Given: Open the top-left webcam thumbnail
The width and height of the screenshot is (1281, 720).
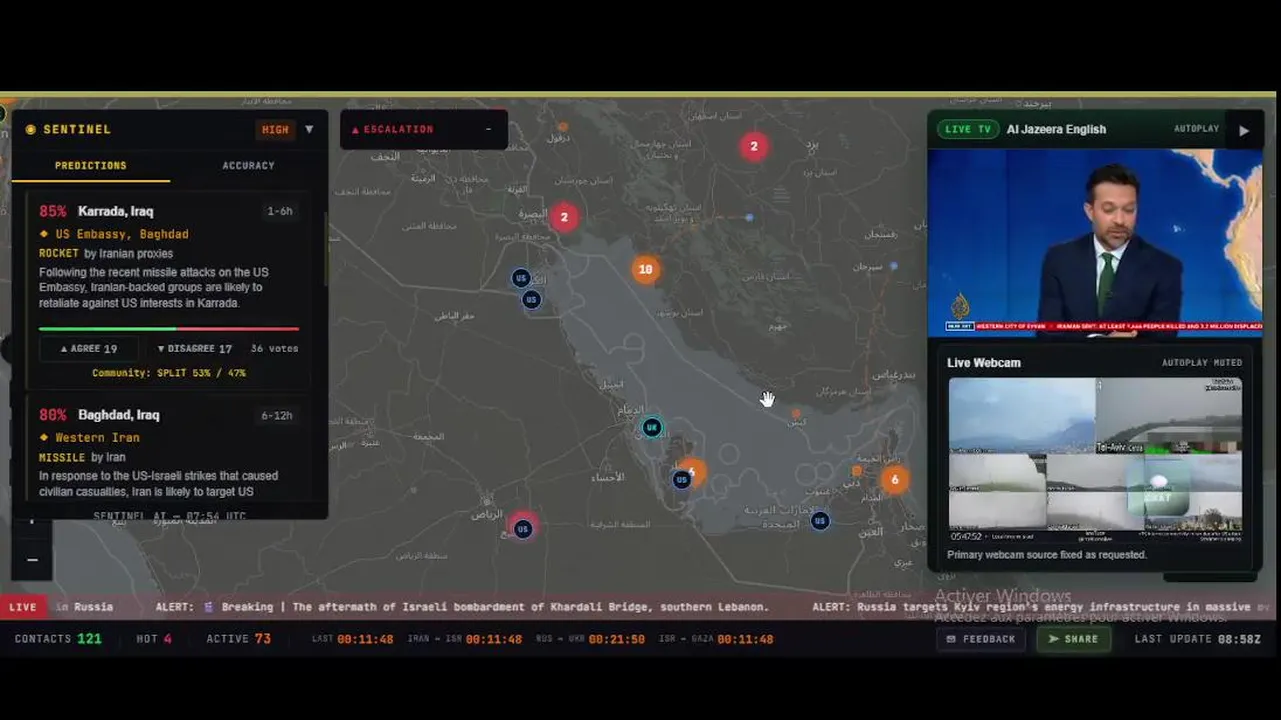Looking at the screenshot, I should [x=1022, y=415].
